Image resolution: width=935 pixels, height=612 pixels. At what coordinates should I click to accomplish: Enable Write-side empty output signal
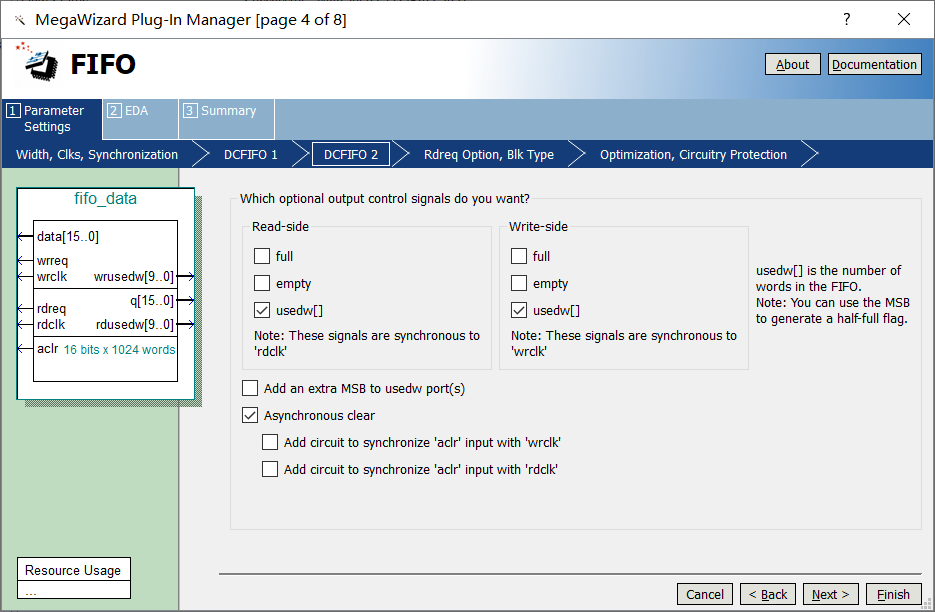[x=518, y=283]
